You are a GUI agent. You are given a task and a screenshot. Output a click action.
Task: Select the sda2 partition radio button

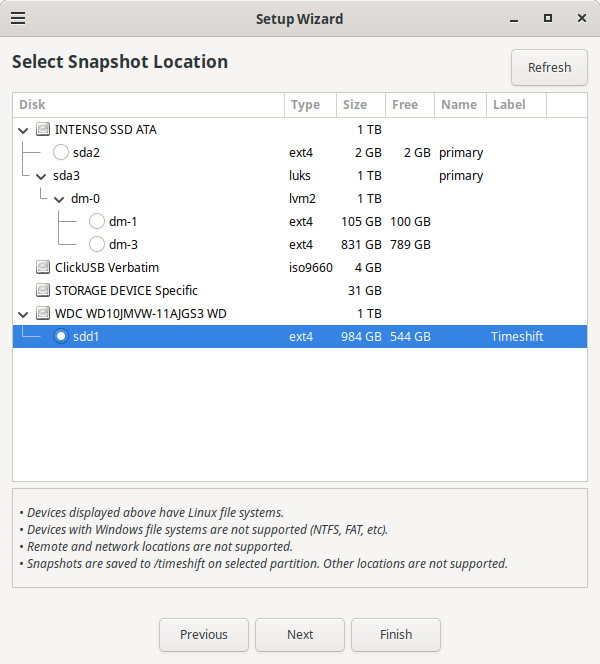(61, 152)
